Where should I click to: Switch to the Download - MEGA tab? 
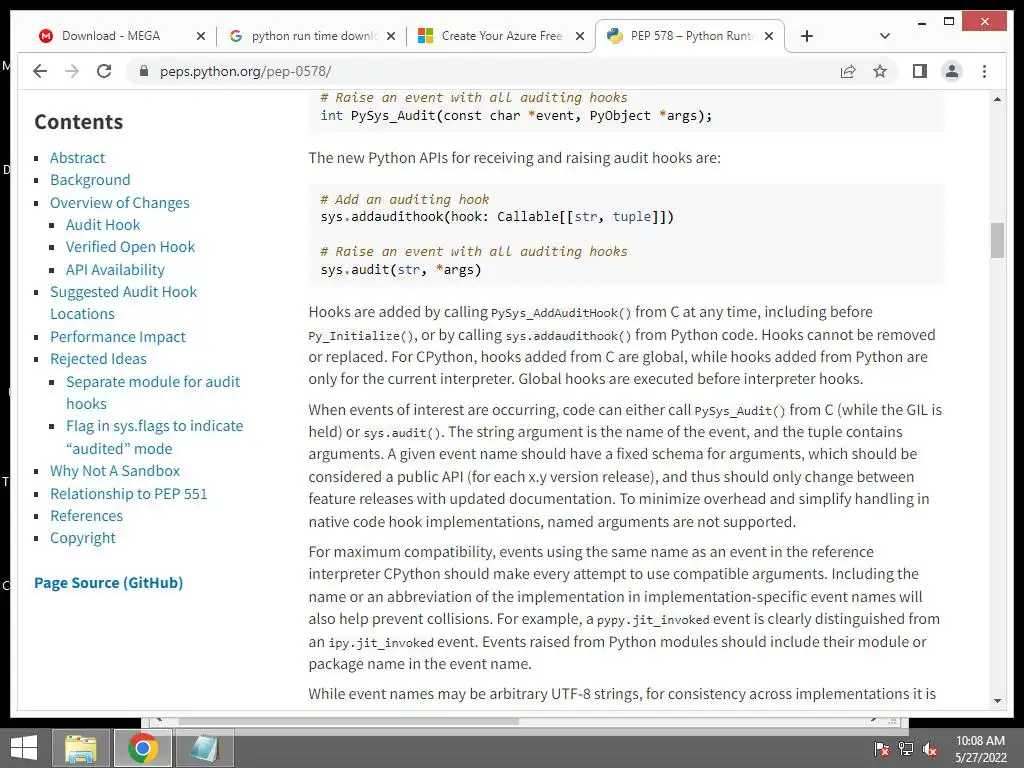pos(111,36)
